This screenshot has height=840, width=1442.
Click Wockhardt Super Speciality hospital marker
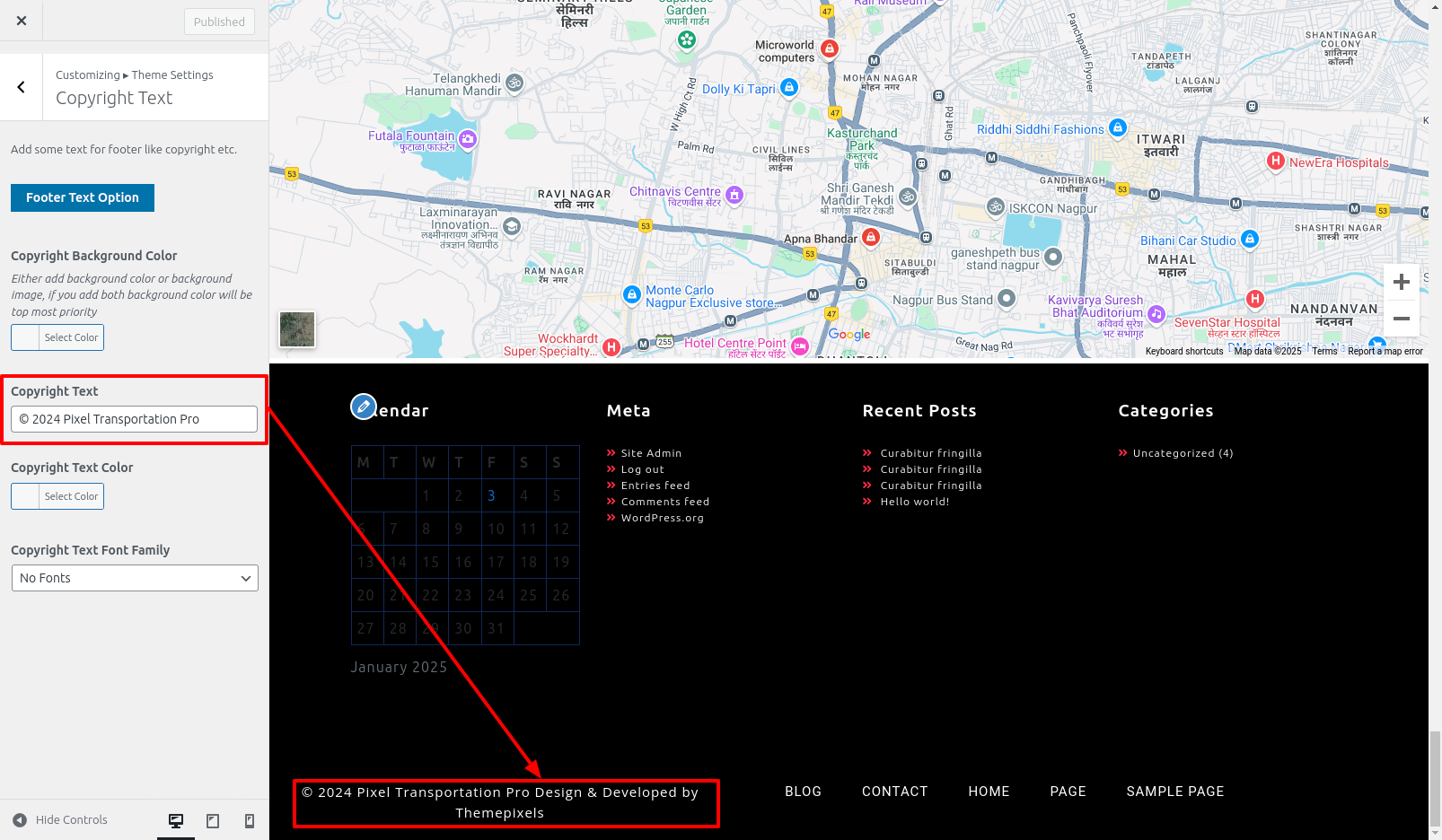coord(611,347)
